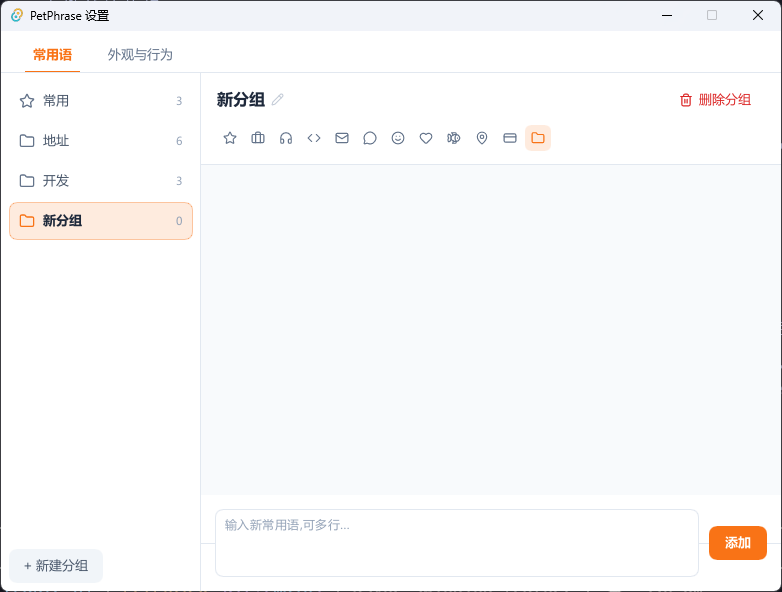Choose the map pin icon for the group
Screen dimensions: 782x592
482,138
